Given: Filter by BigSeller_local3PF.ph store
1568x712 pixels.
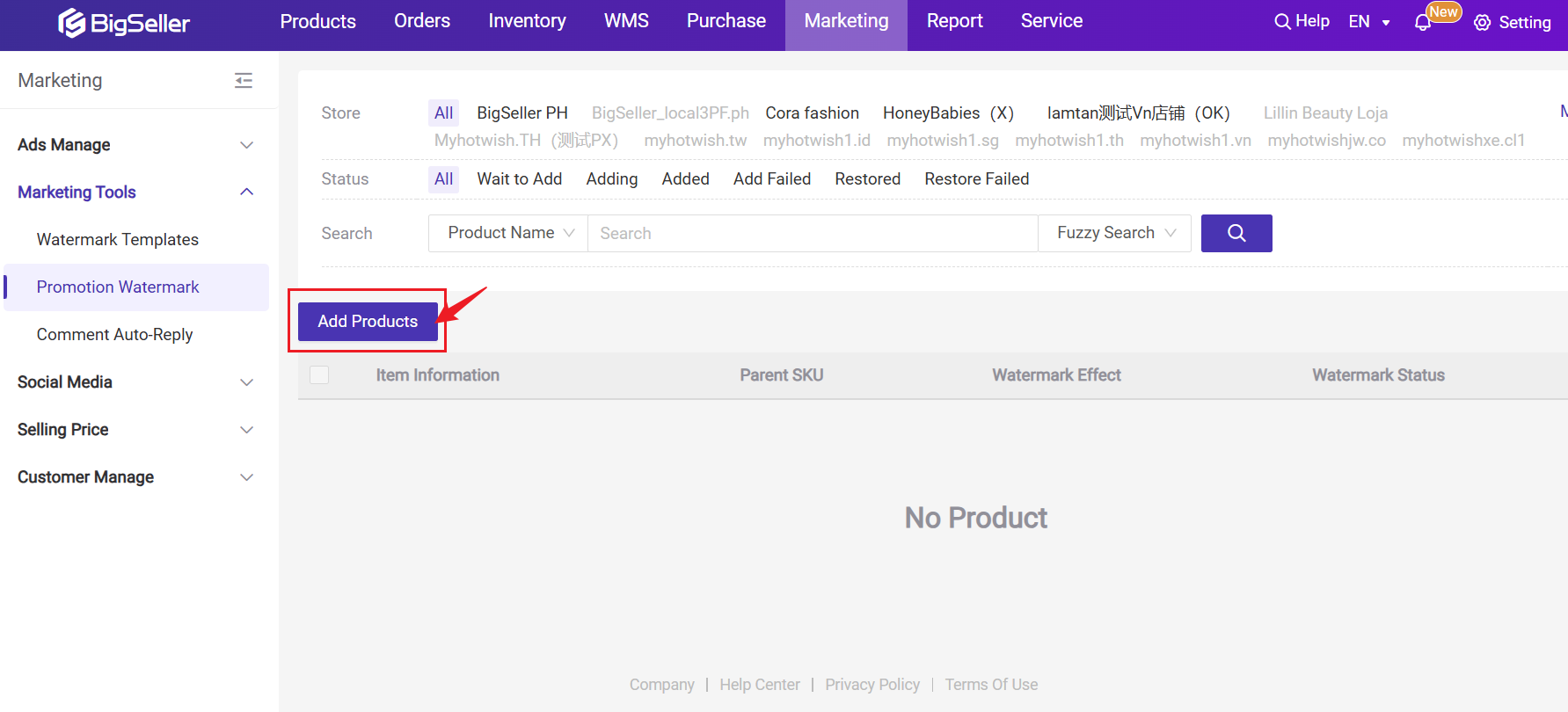Looking at the screenshot, I should click(x=670, y=113).
